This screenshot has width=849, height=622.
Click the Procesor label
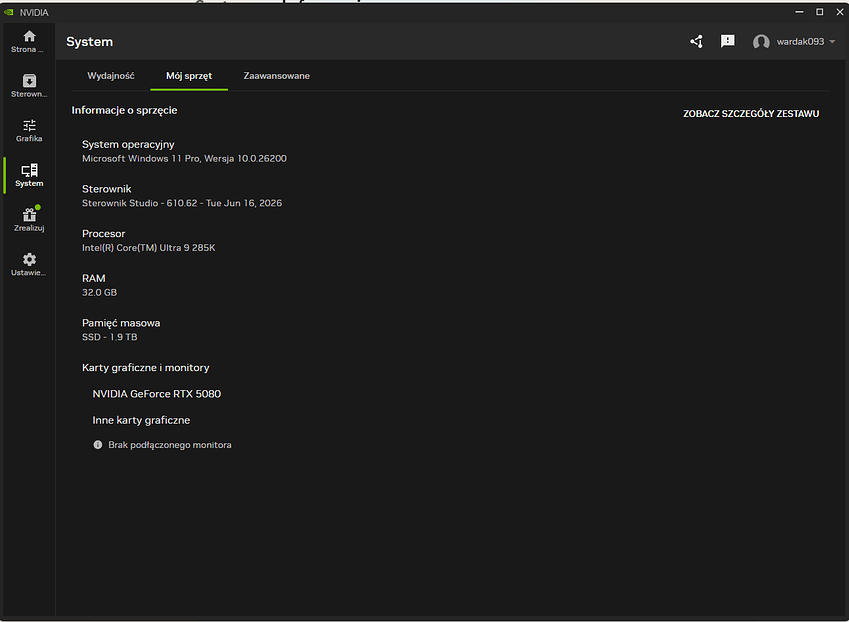coord(103,233)
